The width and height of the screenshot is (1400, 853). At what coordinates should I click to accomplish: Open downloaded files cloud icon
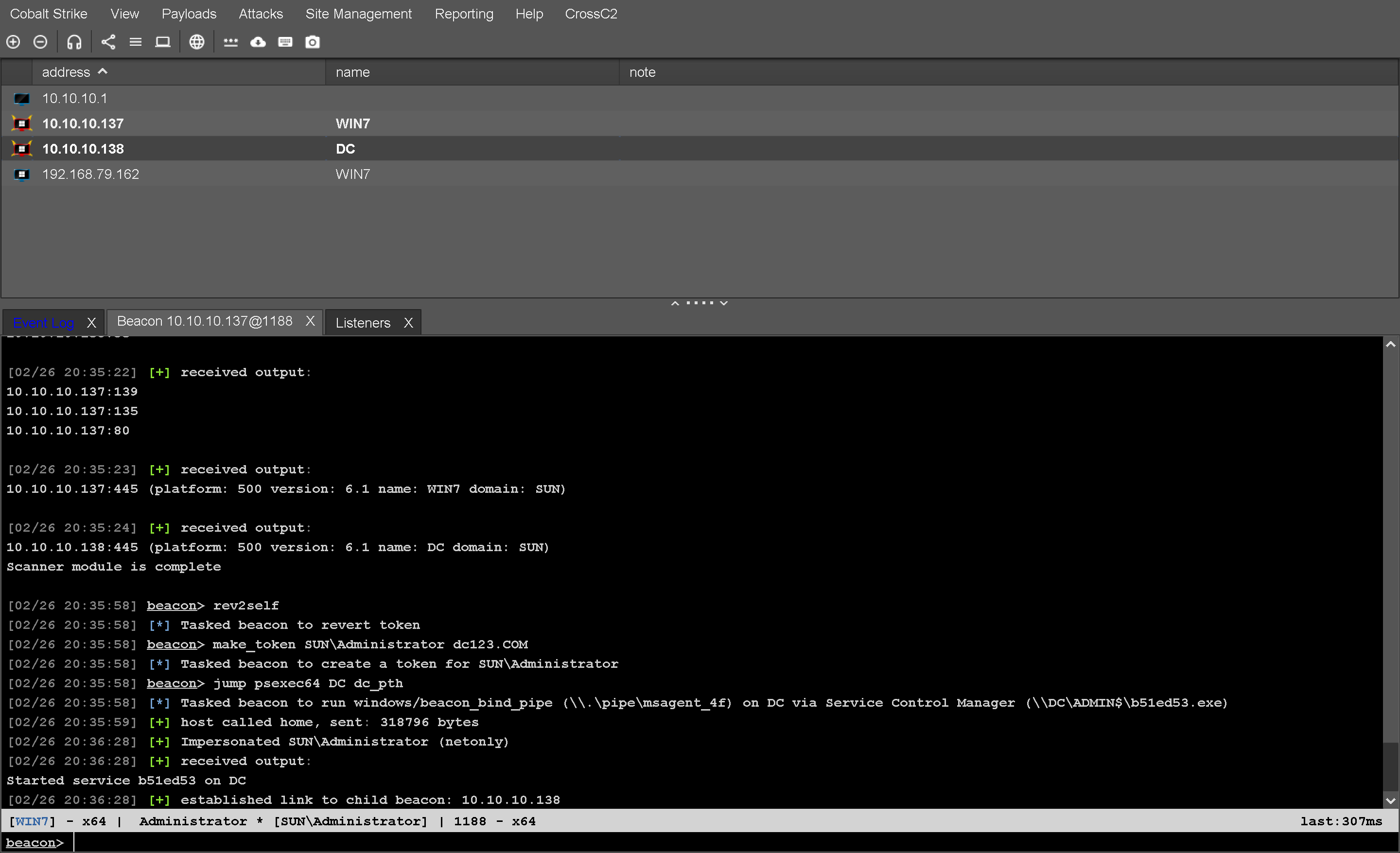coord(258,42)
